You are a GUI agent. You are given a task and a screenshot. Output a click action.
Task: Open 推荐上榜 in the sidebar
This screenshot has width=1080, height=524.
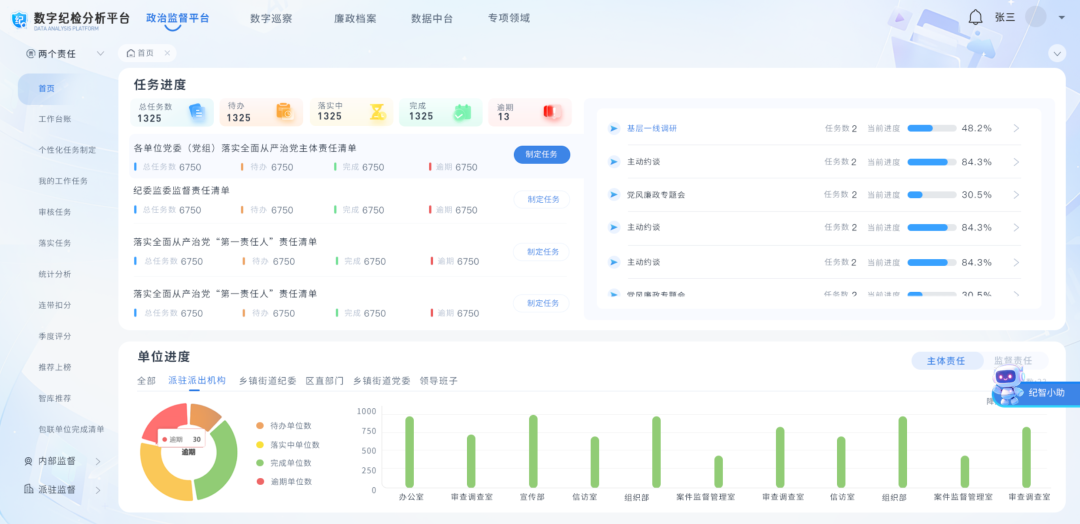(x=55, y=367)
